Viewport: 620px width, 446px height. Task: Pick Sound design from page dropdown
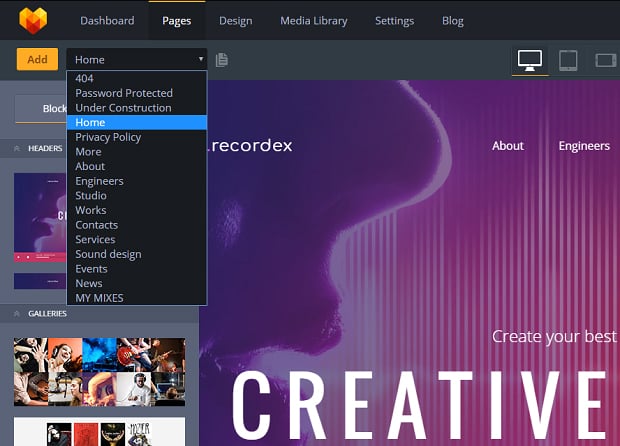coord(108,254)
